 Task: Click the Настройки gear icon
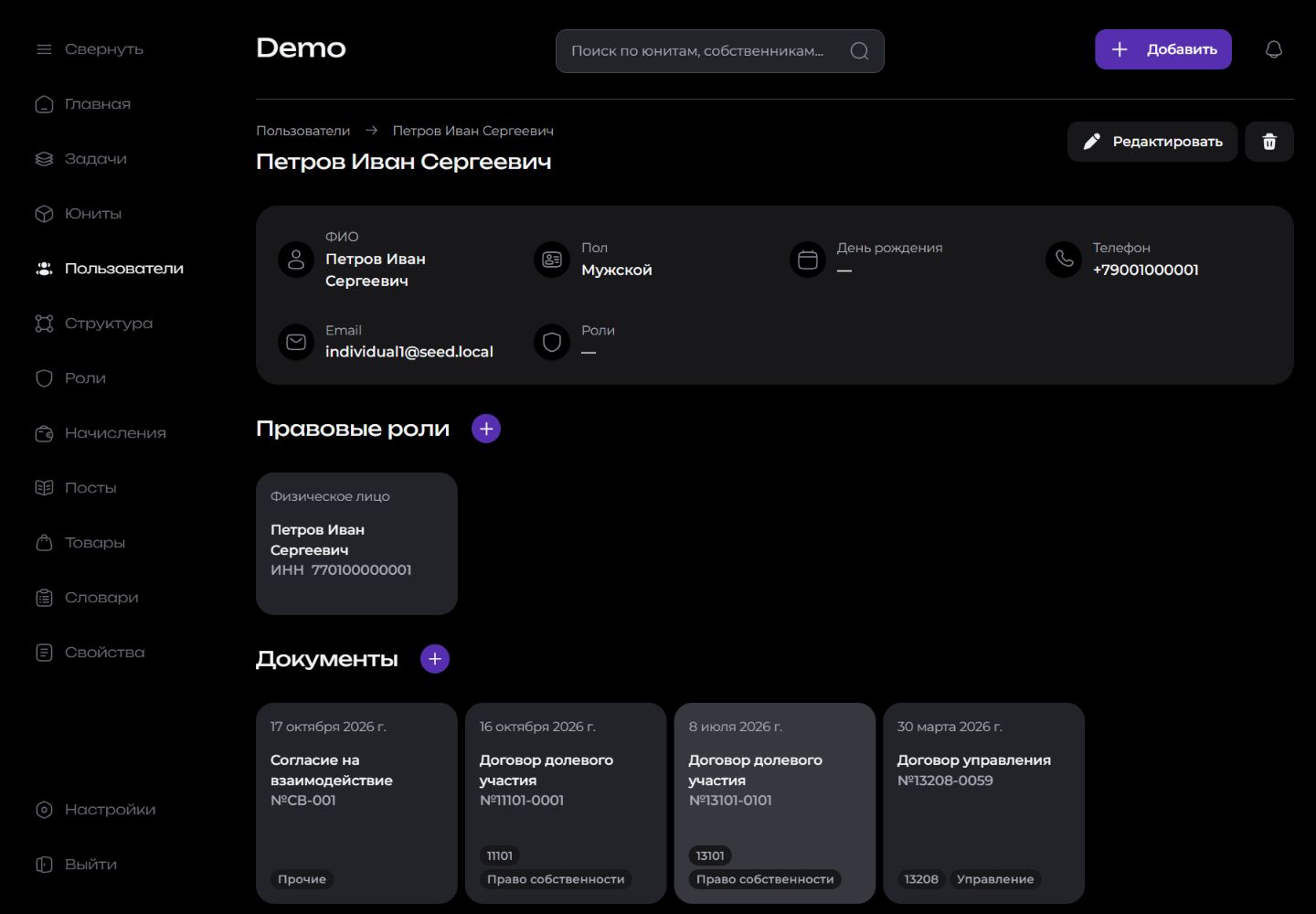coord(44,810)
